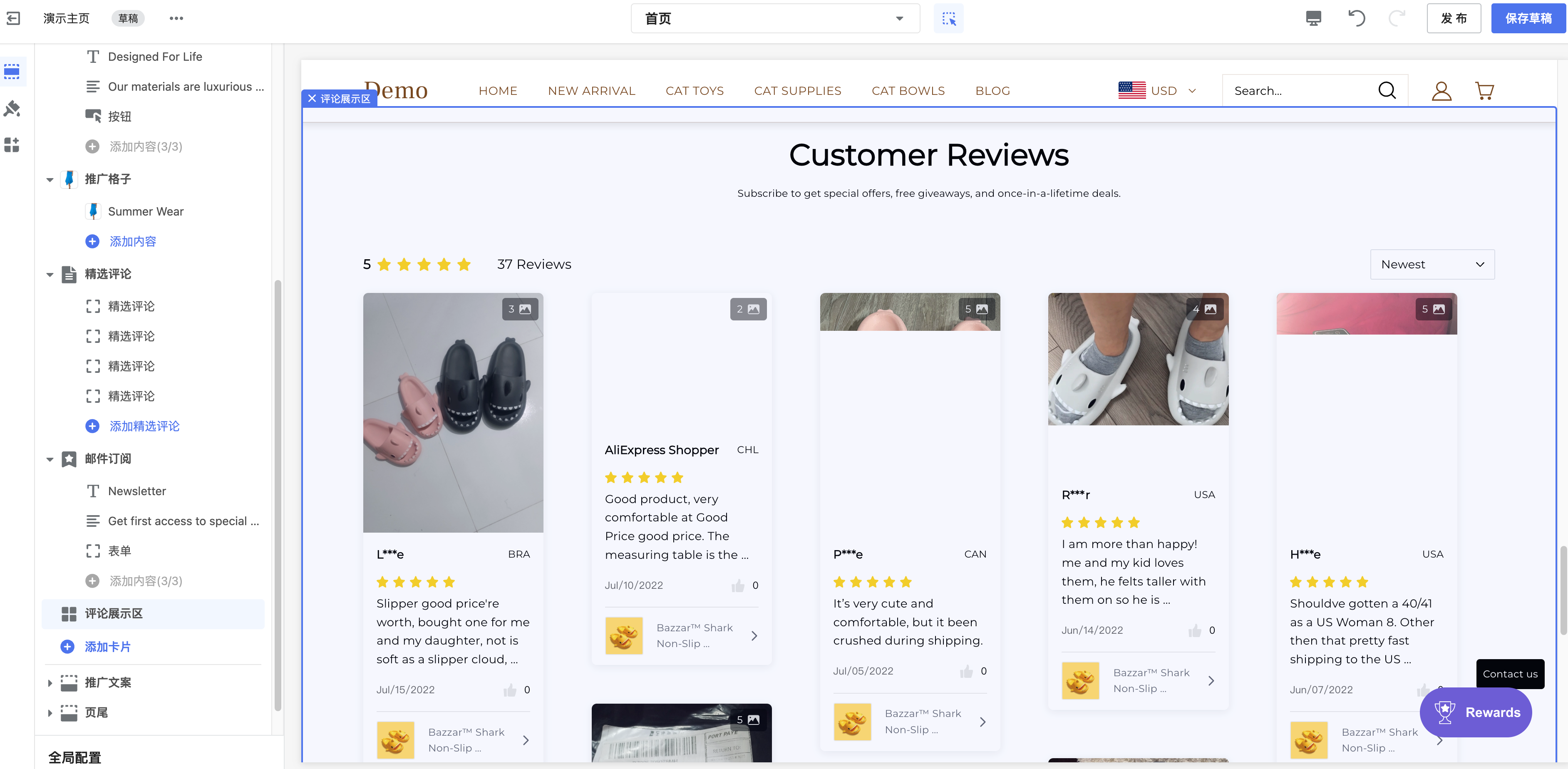Collapse the 精选评论 section
The width and height of the screenshot is (1568, 769).
pos(50,275)
